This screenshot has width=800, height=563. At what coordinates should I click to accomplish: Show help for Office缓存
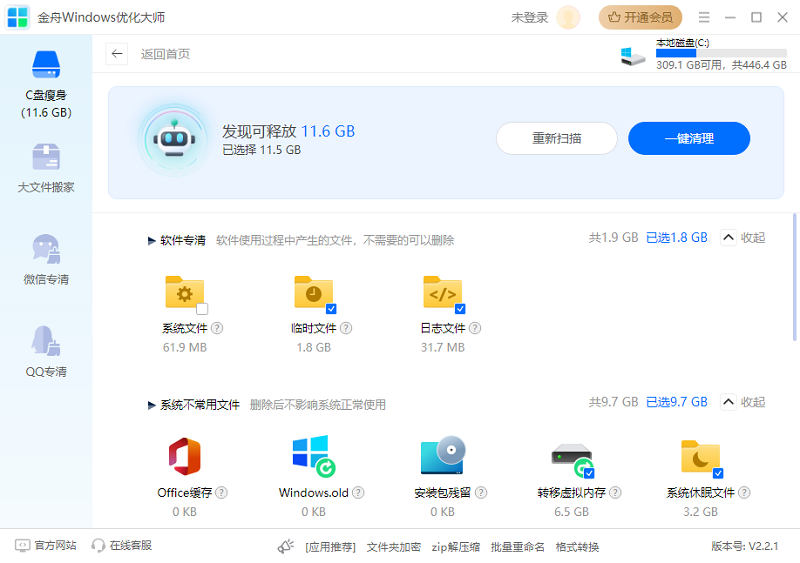221,493
